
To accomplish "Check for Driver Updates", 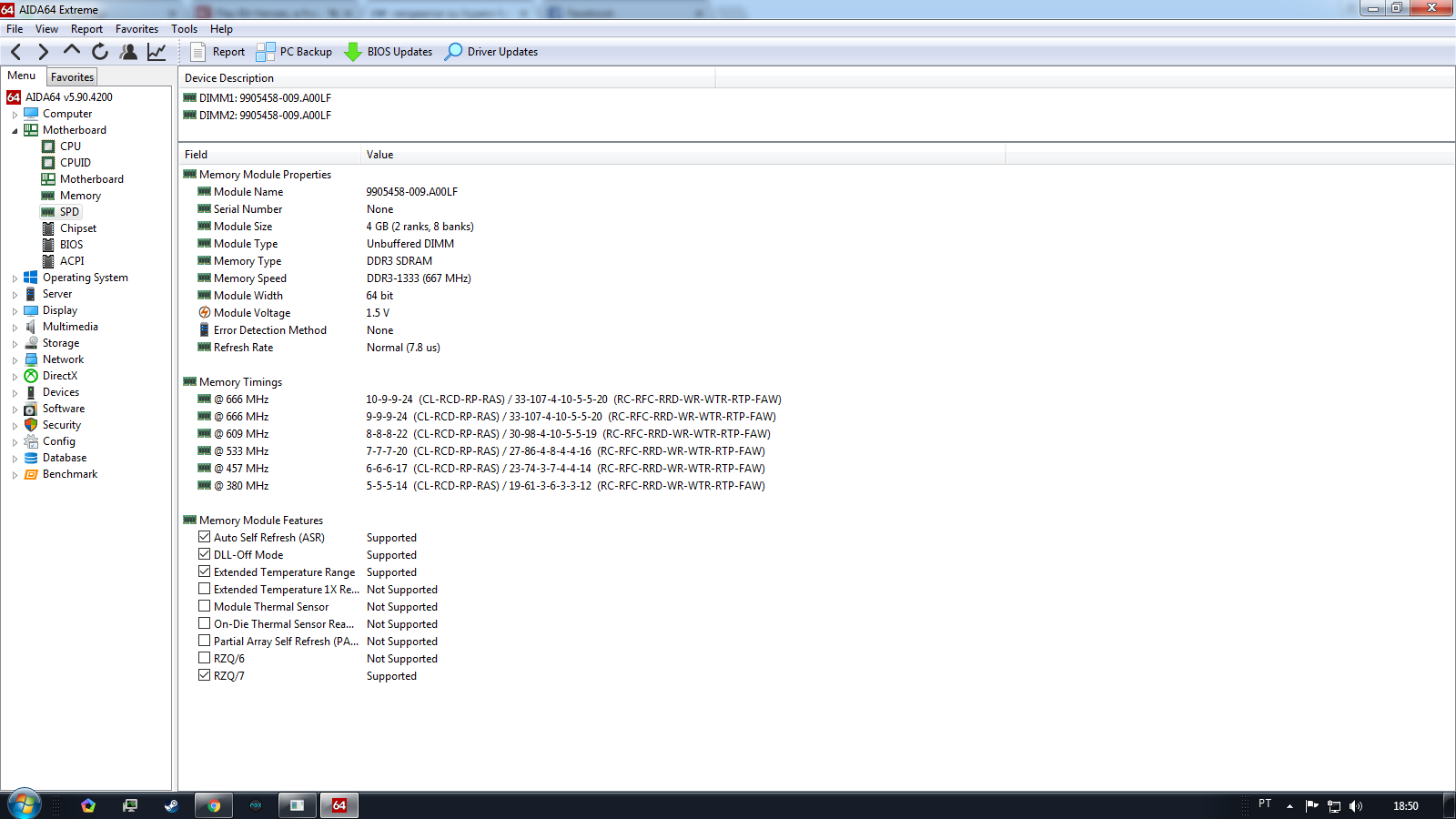I will click(x=491, y=52).
